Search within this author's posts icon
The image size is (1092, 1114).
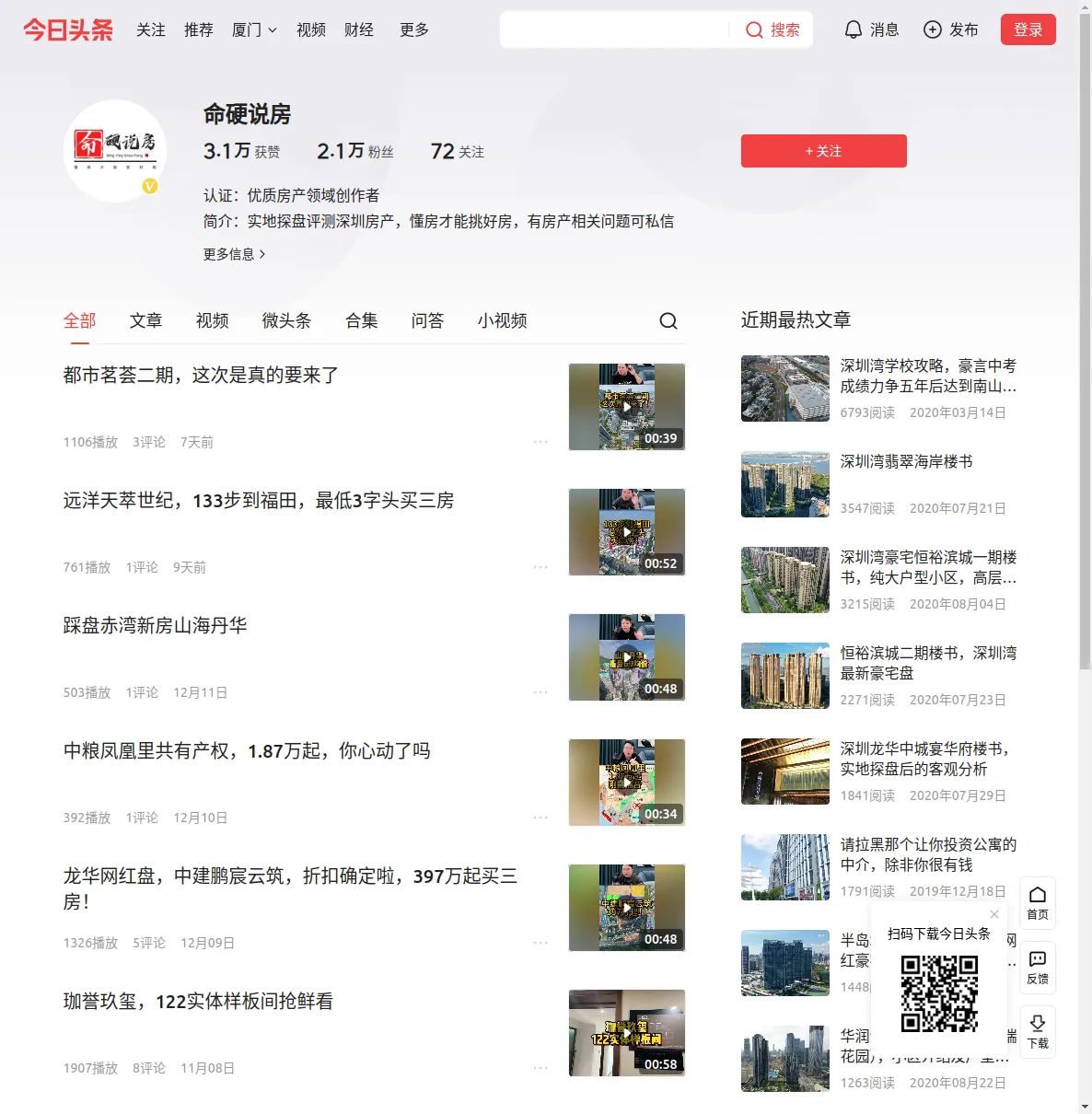click(668, 320)
